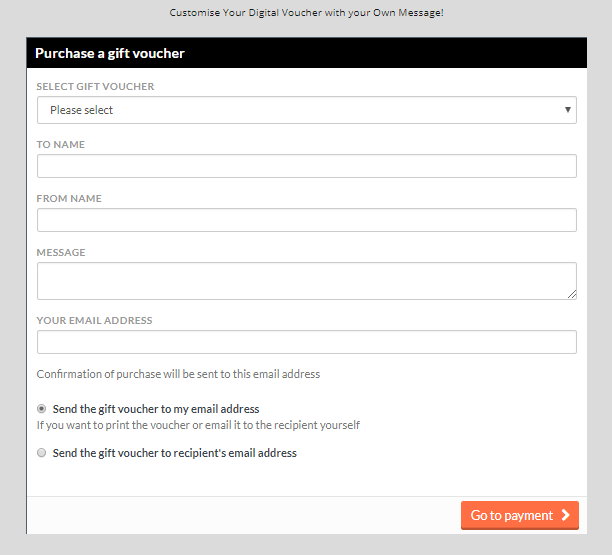Click the dropdown arrow beside 'Please select'
This screenshot has width=612, height=555.
point(568,110)
